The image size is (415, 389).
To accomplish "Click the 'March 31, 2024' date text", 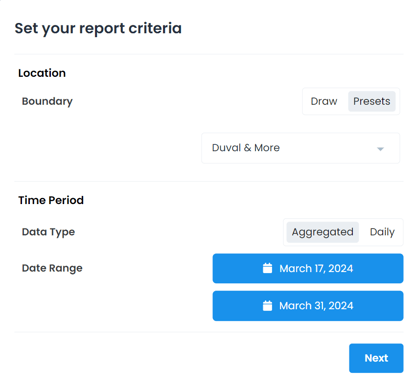I will [x=316, y=306].
